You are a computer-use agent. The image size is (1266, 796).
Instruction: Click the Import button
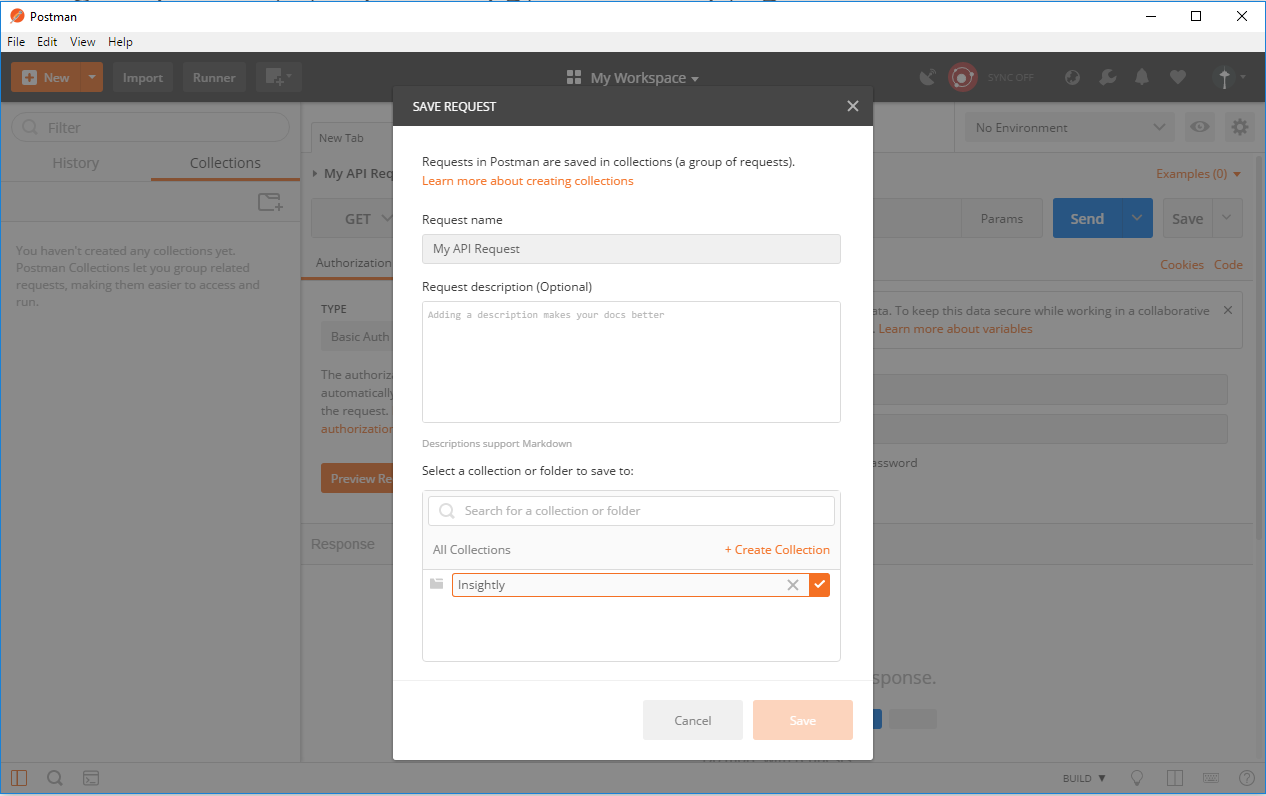point(143,77)
